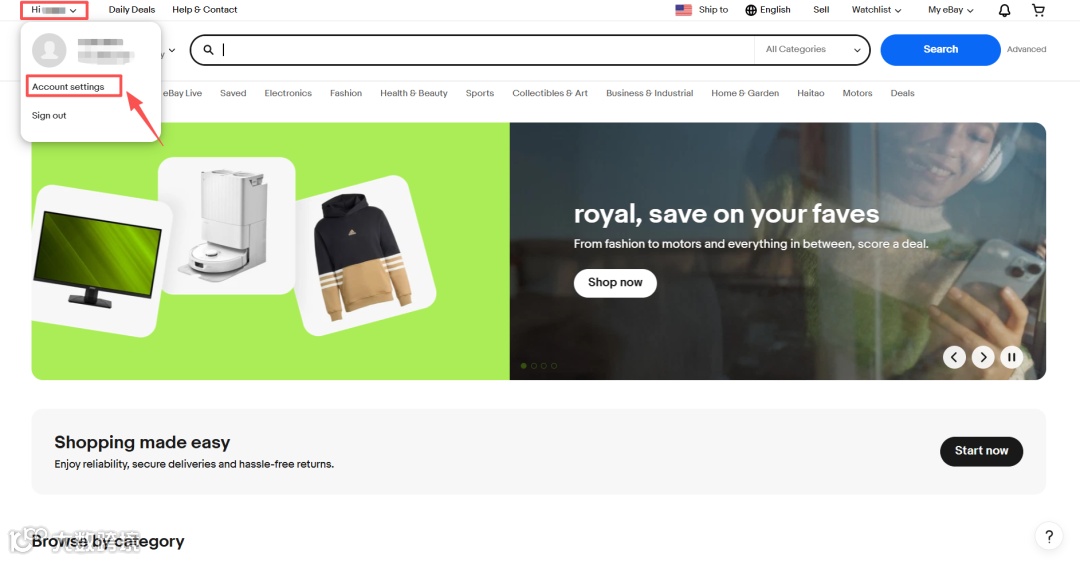Screen dimensions: 1080x561
Task: Open the Sports category tab
Action: point(479,93)
